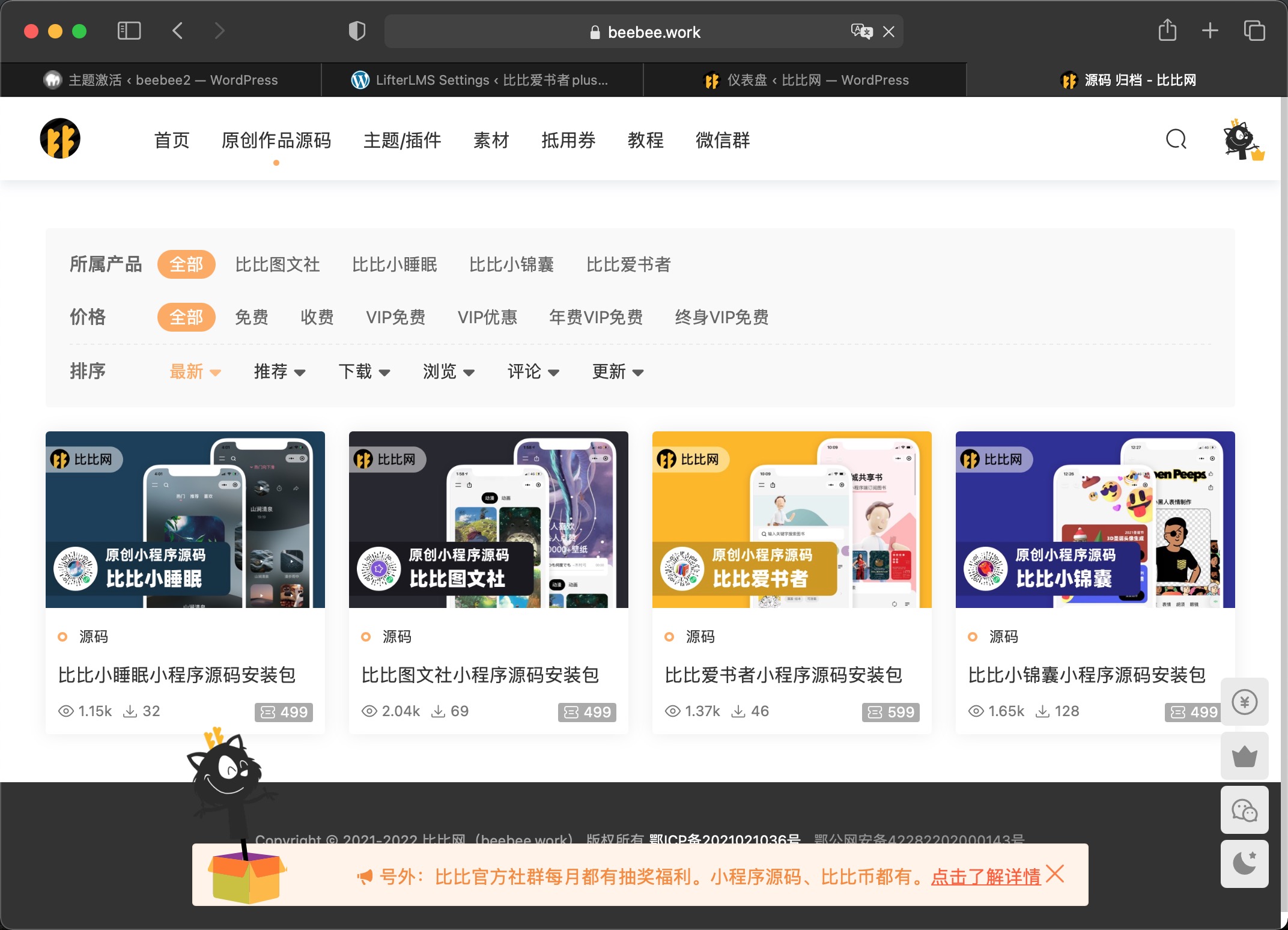This screenshot has height=930, width=1288.
Task: Toggle the Safari sidebar icon
Action: pos(129,31)
